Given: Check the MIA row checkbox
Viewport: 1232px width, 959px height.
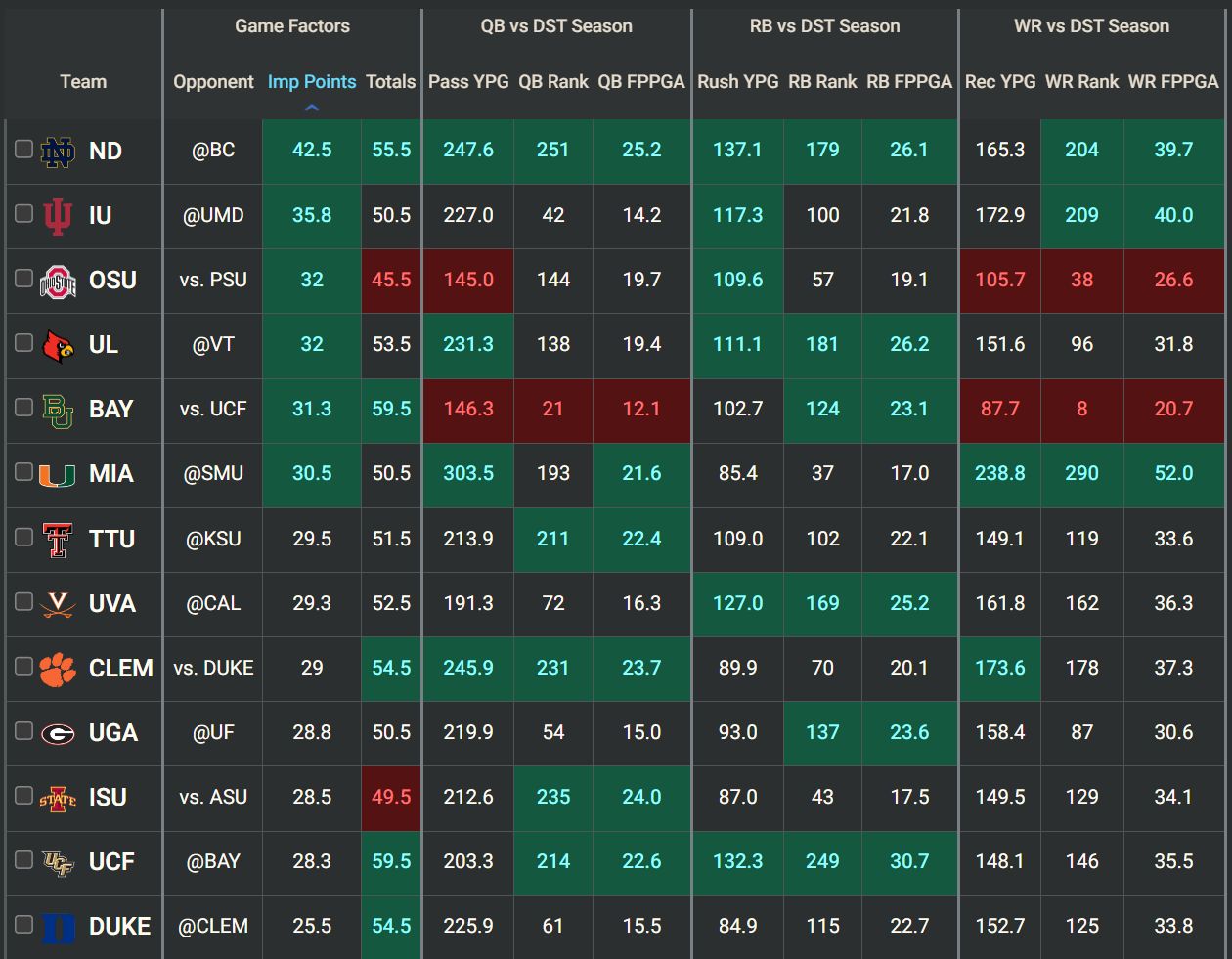Looking at the screenshot, I should 23,471.
